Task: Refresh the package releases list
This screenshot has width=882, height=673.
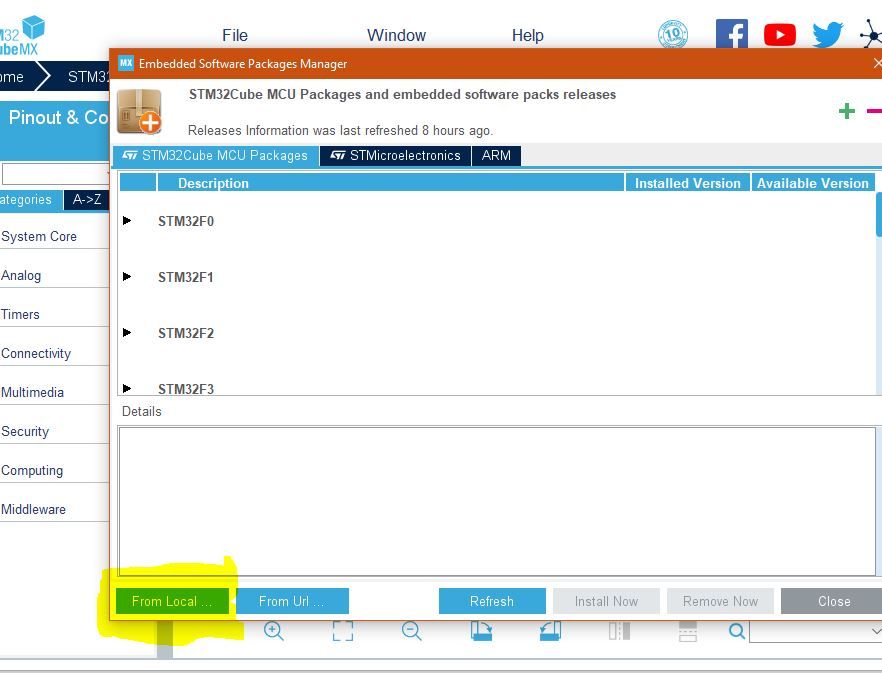Action: coord(492,601)
